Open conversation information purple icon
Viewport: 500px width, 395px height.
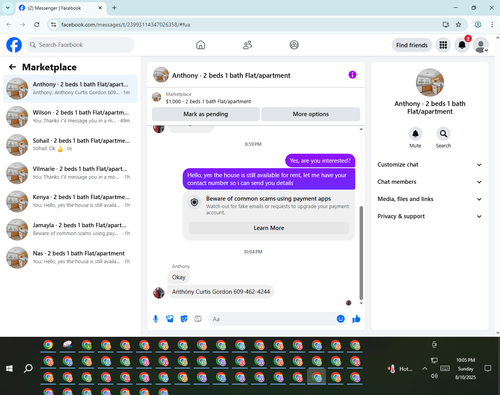[352, 75]
